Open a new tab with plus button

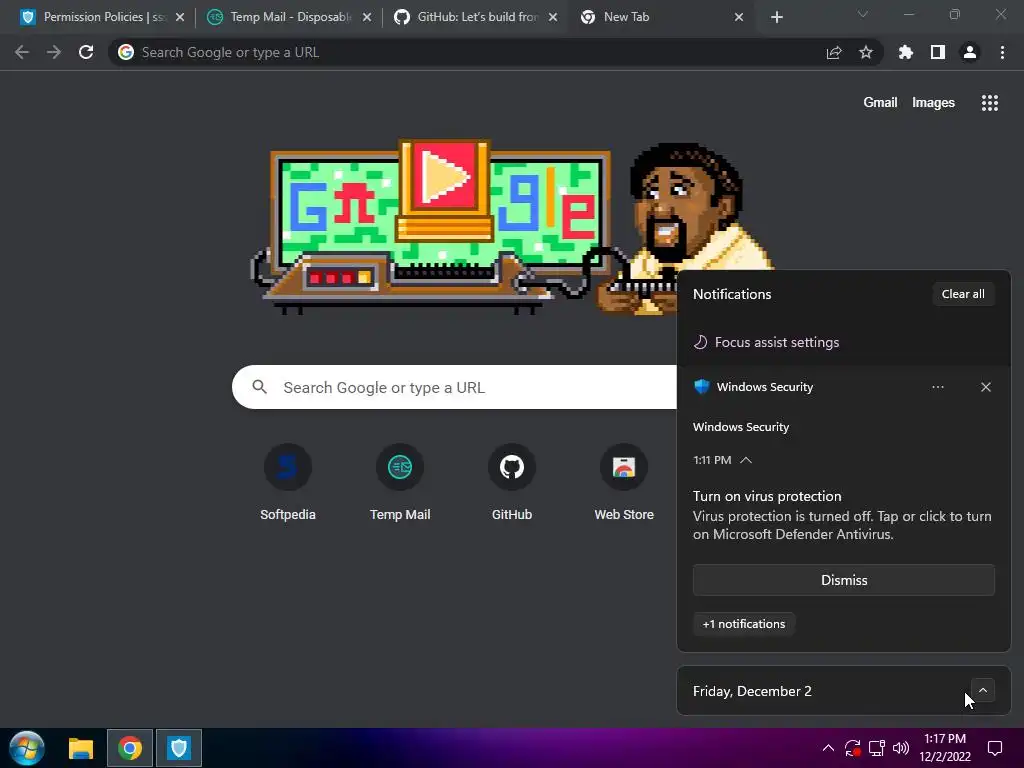tap(776, 17)
